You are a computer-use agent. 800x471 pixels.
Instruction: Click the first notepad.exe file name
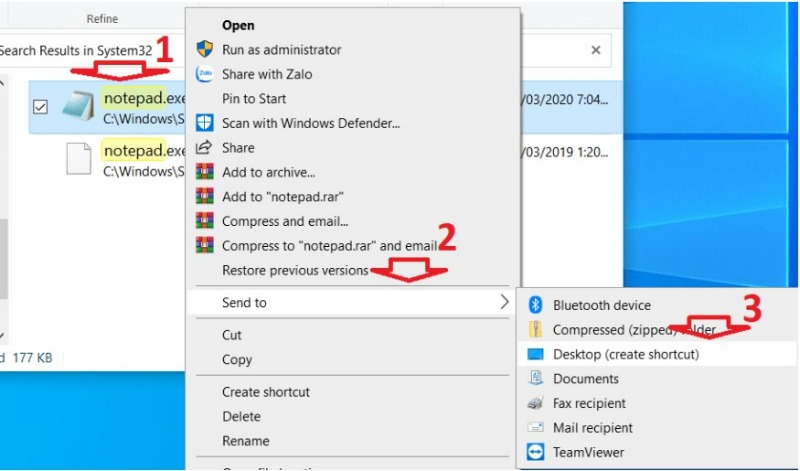(144, 97)
